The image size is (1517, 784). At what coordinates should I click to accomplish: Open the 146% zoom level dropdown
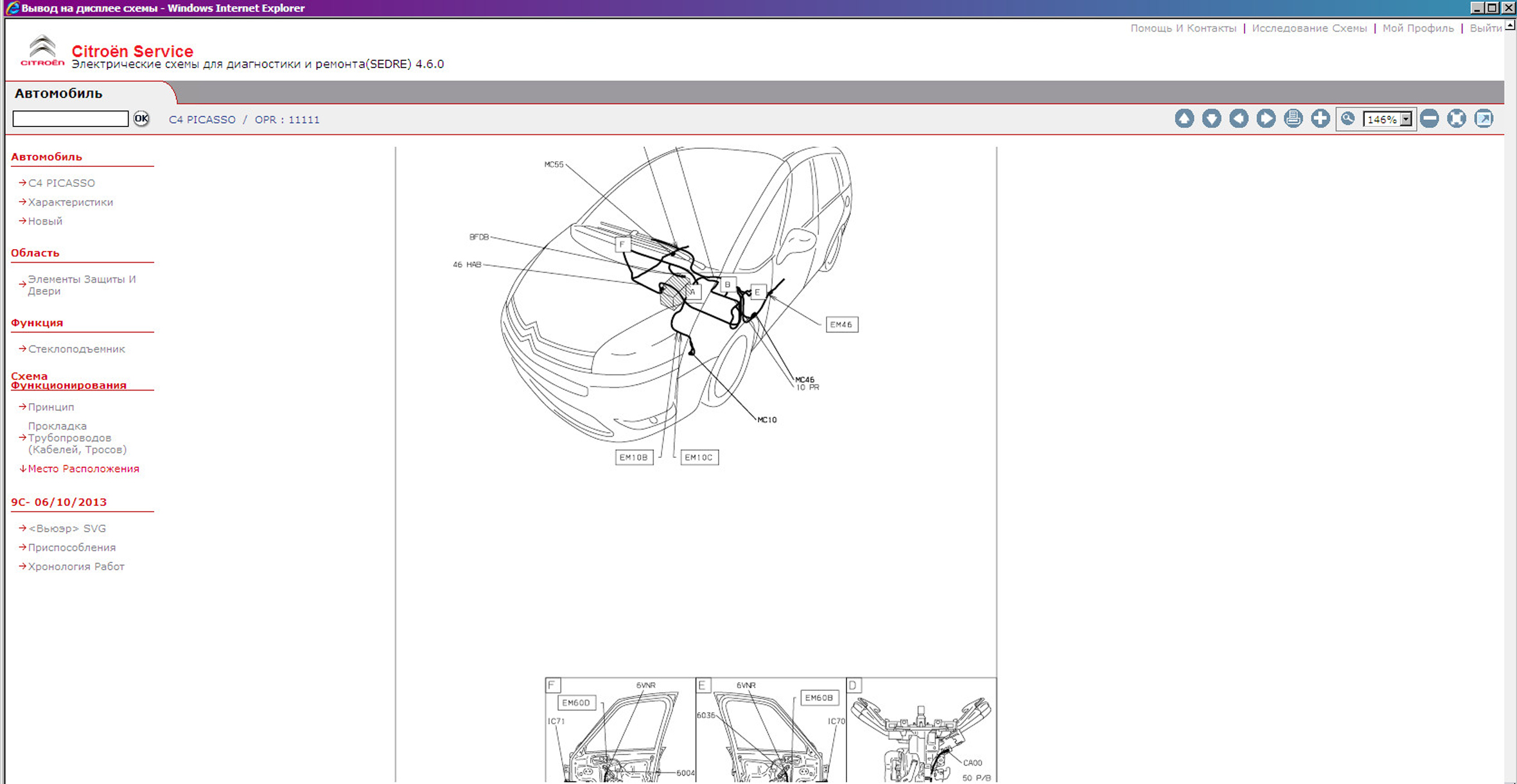[1406, 119]
